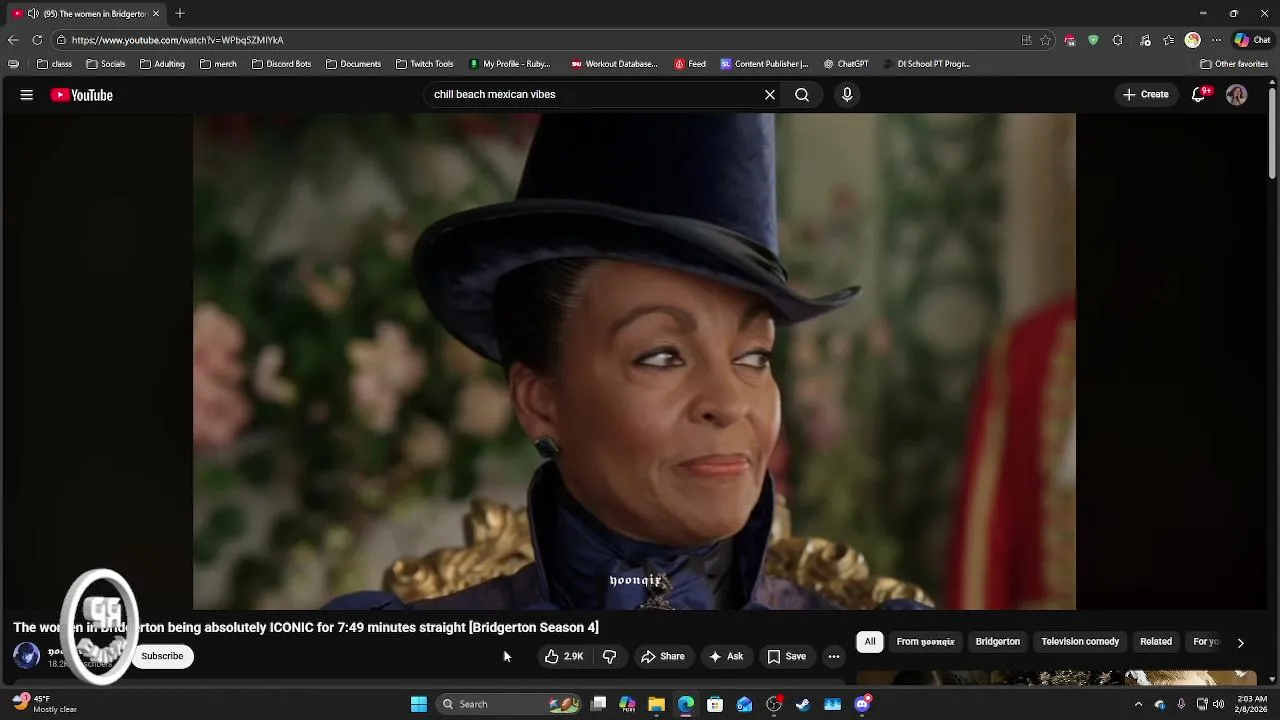Screen dimensions: 1280x720
Task: Open more actions three-dot menu below video
Action: tap(834, 657)
